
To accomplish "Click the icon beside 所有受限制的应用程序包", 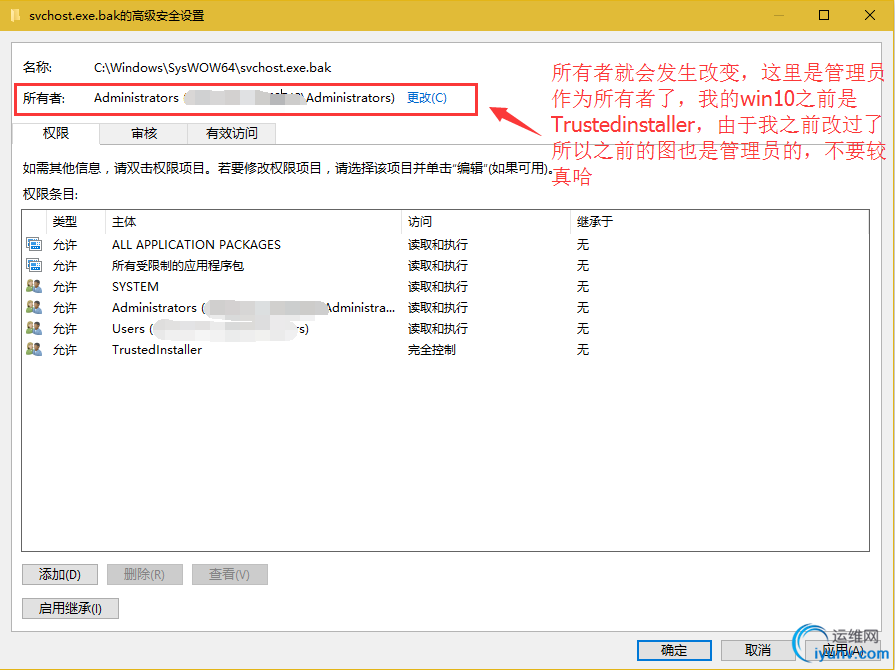I will [x=34, y=265].
